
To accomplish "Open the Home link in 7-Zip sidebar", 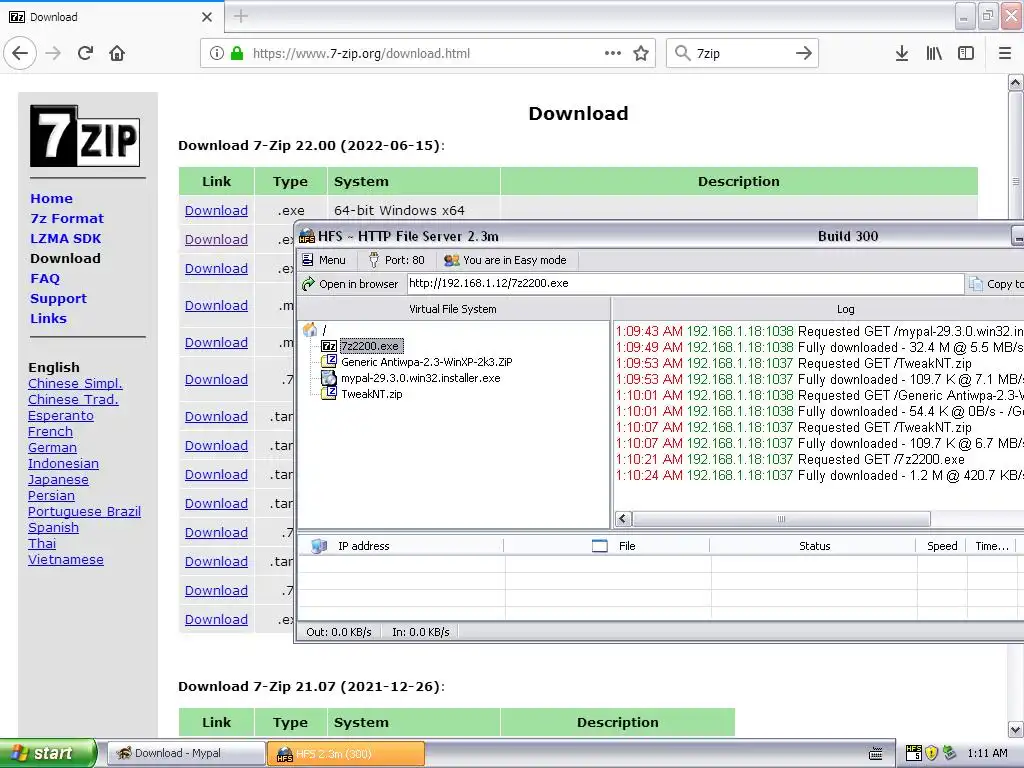I will click(52, 199).
